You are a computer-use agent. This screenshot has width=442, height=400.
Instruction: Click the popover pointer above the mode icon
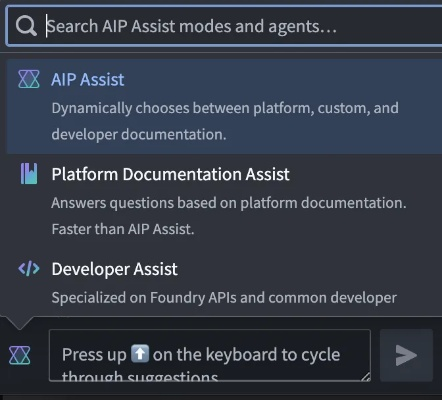(x=20, y=323)
